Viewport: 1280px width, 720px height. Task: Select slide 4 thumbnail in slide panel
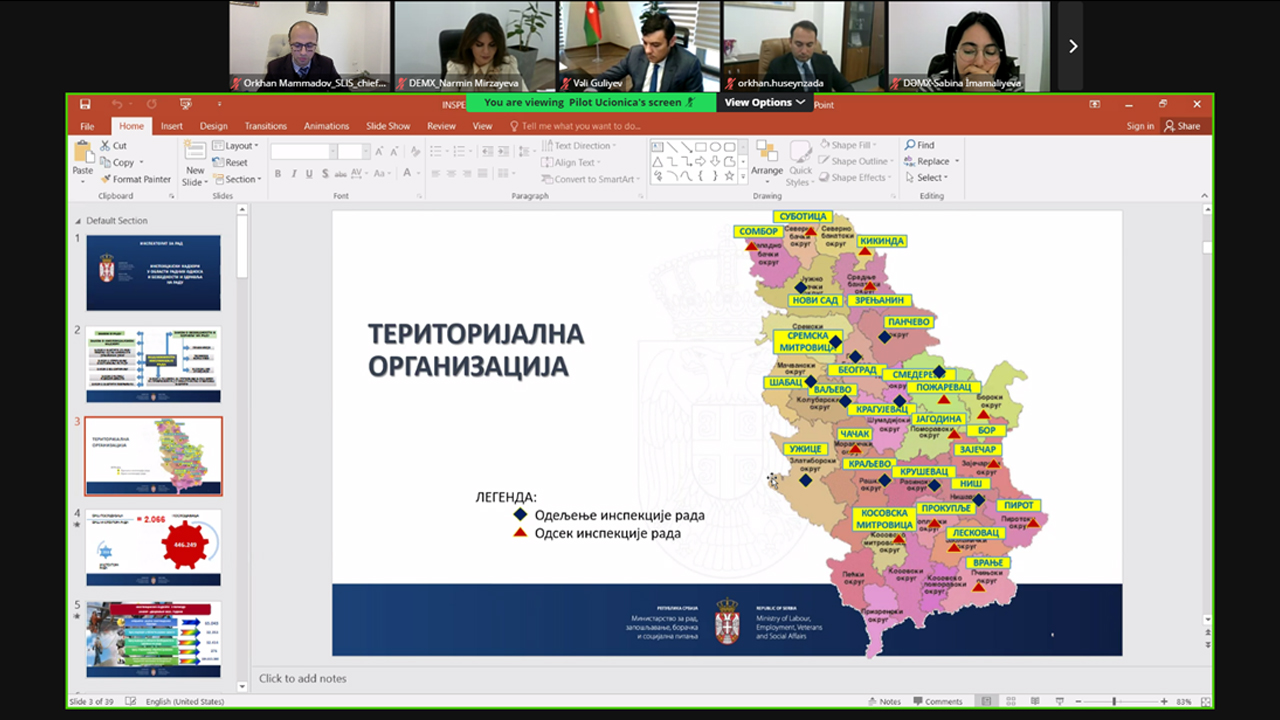click(153, 547)
